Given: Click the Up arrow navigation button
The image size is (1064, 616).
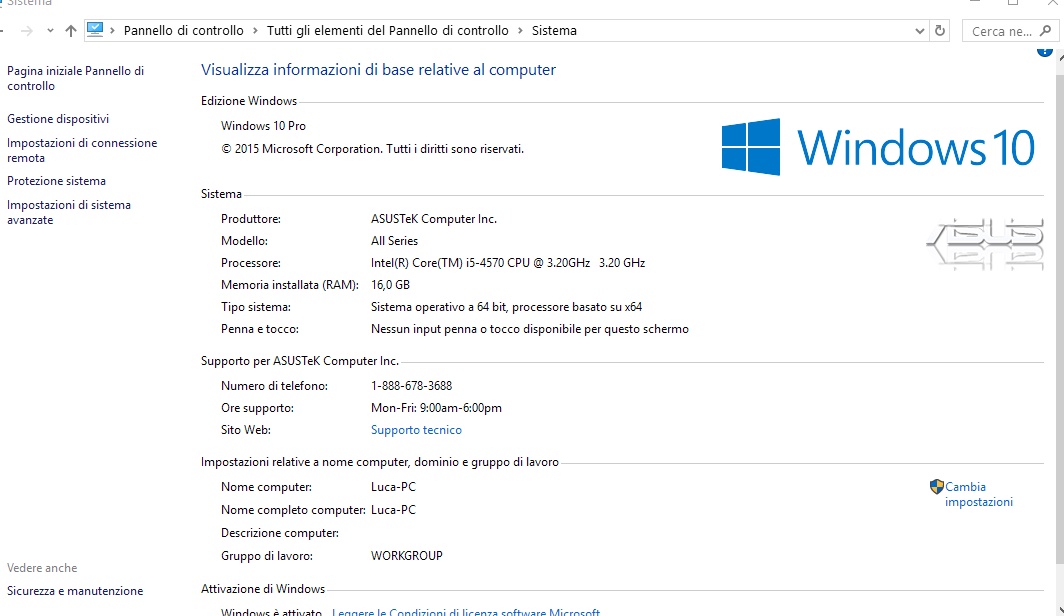Looking at the screenshot, I should click(71, 31).
